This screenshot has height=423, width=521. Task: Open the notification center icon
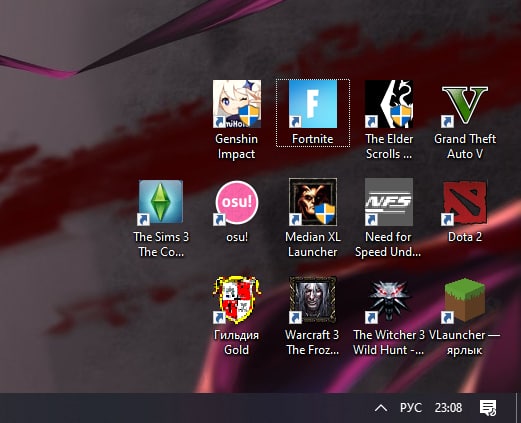point(488,408)
